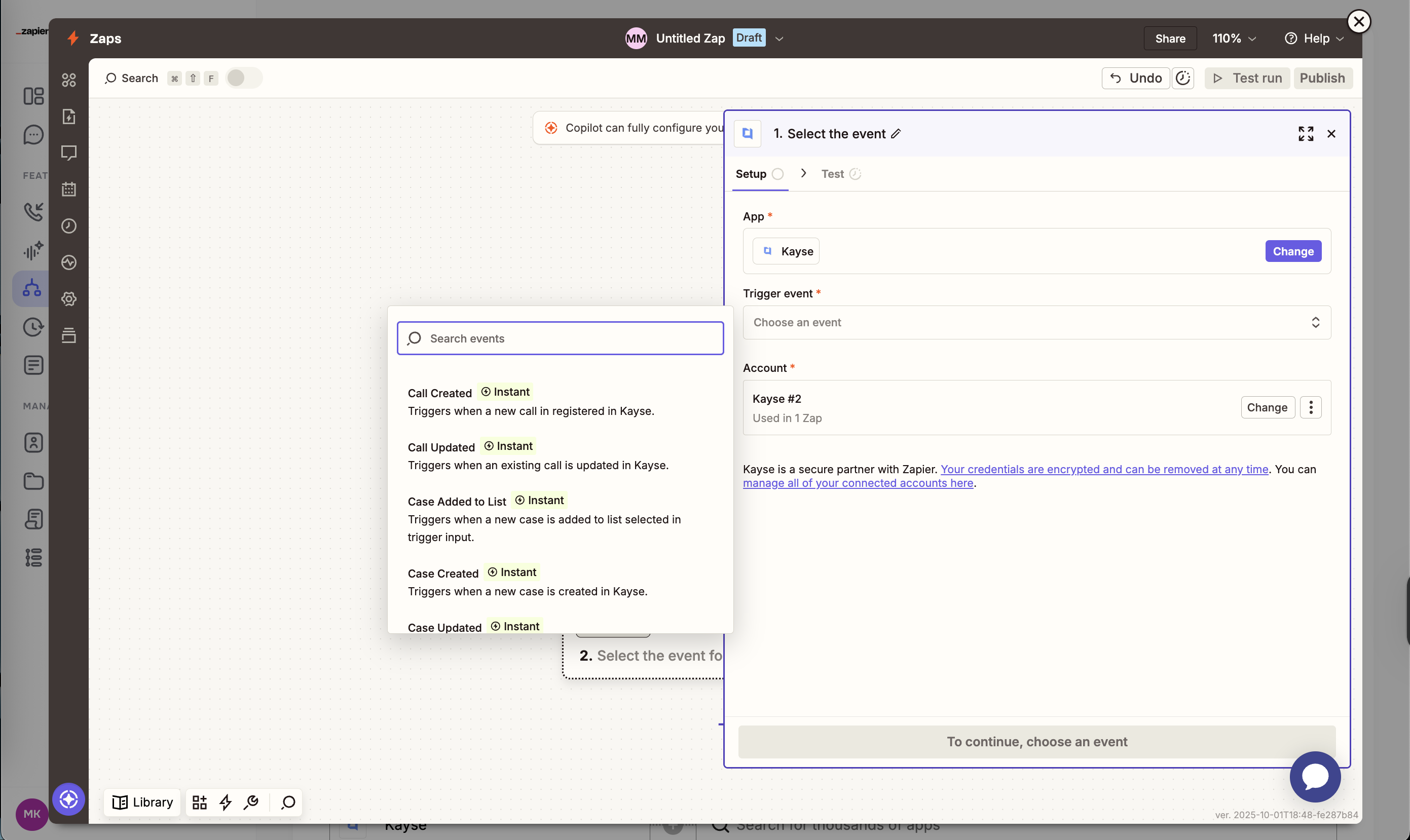Click the magnifier icon in the bottom toolbar
This screenshot has height=840, width=1410.
click(288, 803)
